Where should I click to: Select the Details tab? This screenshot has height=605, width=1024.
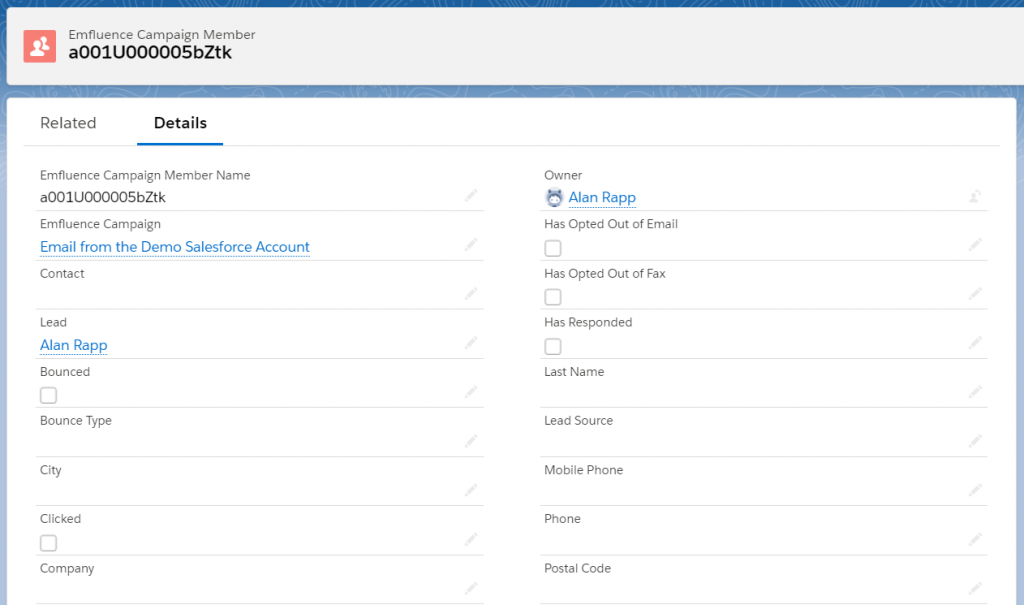click(180, 122)
